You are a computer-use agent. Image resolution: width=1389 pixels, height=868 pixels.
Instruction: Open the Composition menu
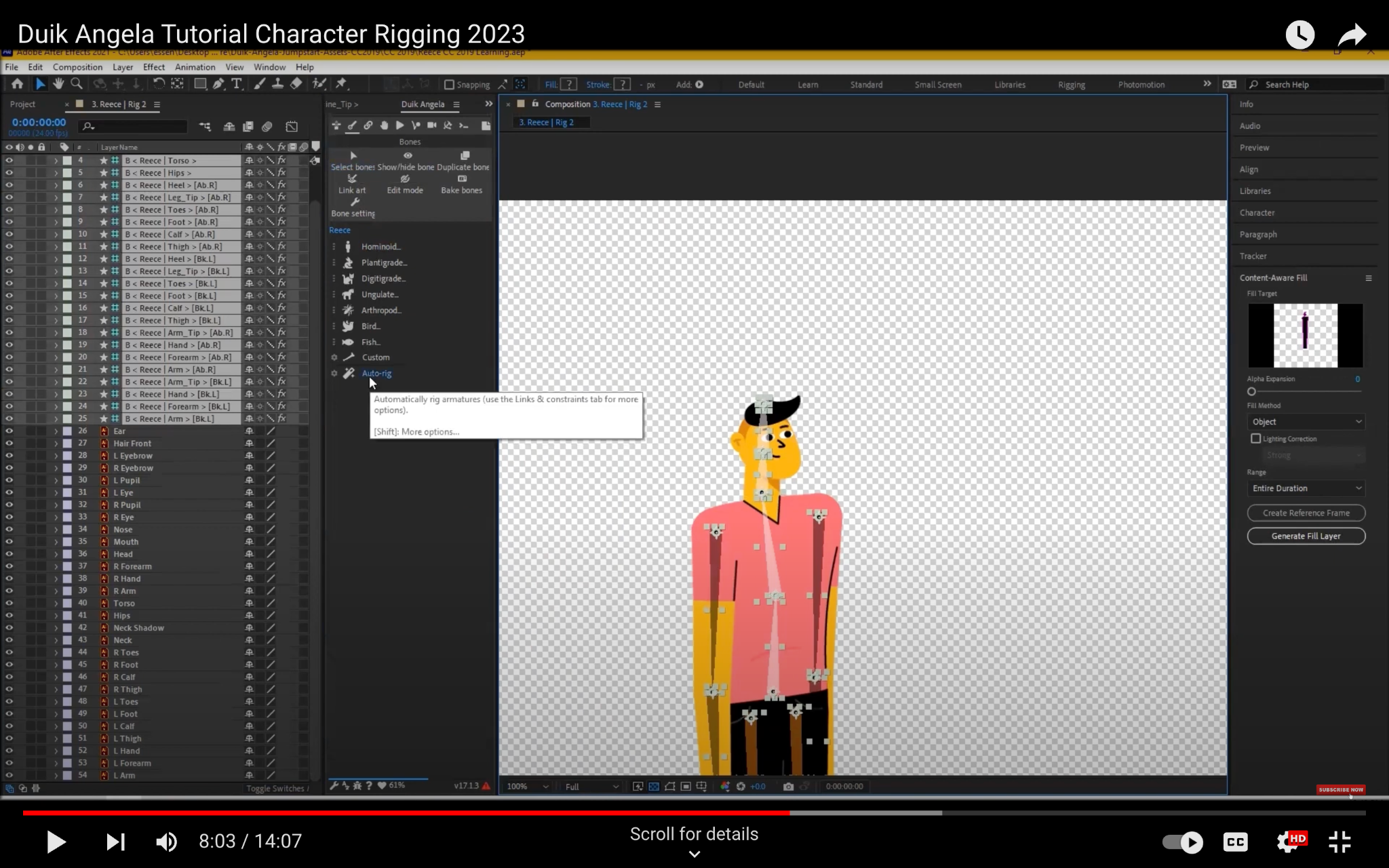[77, 67]
